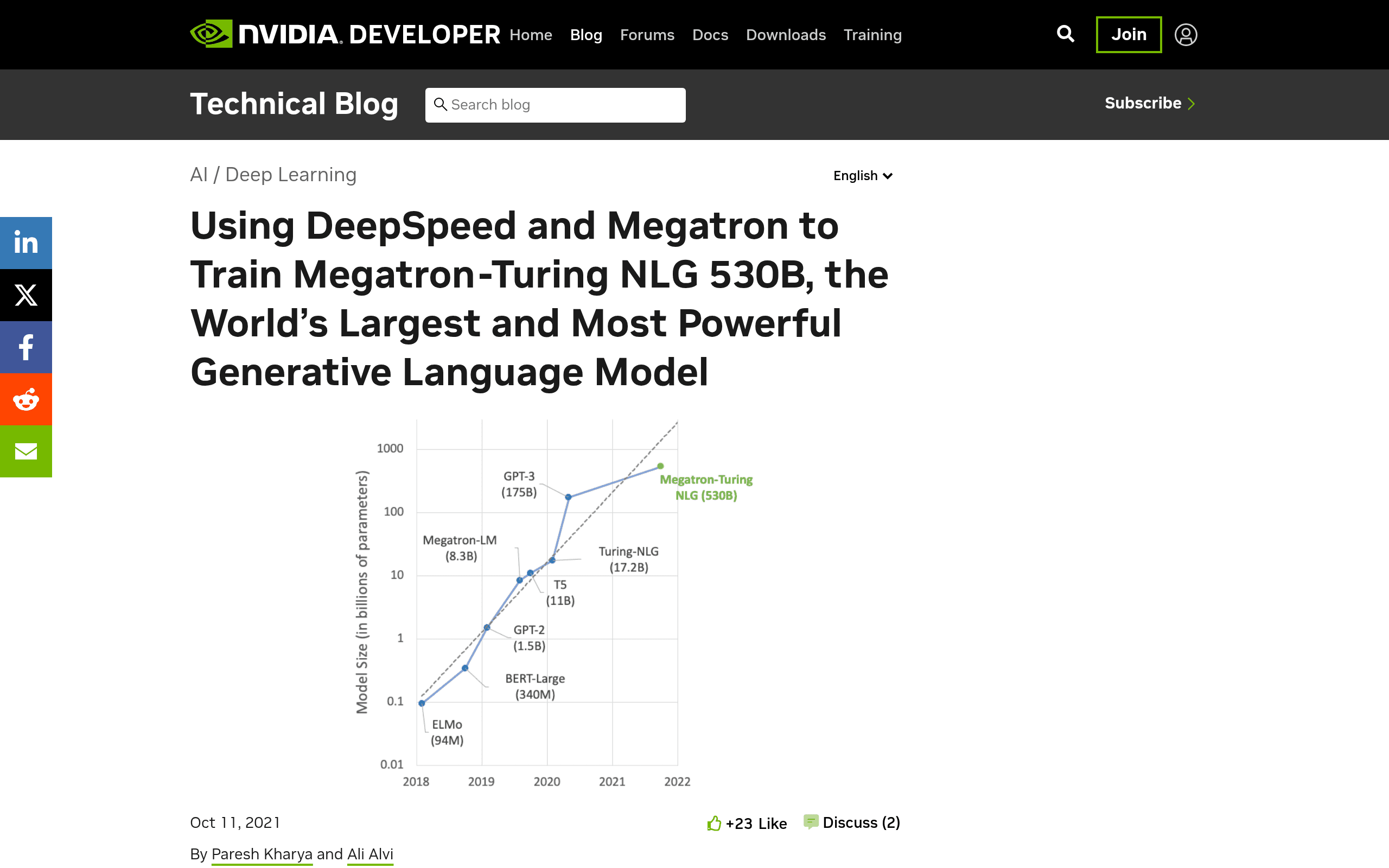
Task: Open author Paresh Kharya's page
Action: [x=262, y=854]
